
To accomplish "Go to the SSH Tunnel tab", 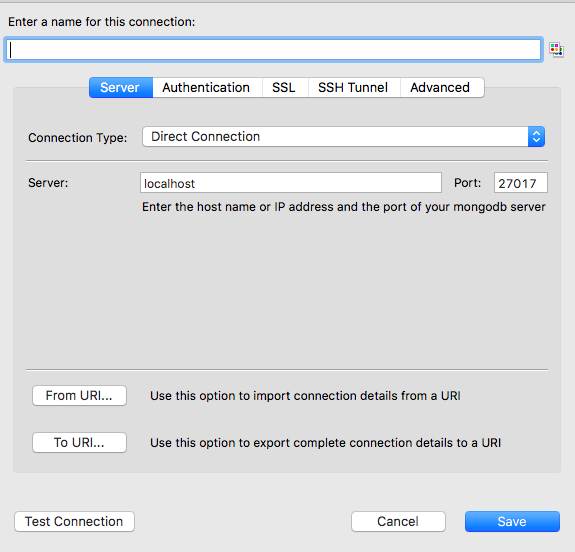I will click(353, 87).
